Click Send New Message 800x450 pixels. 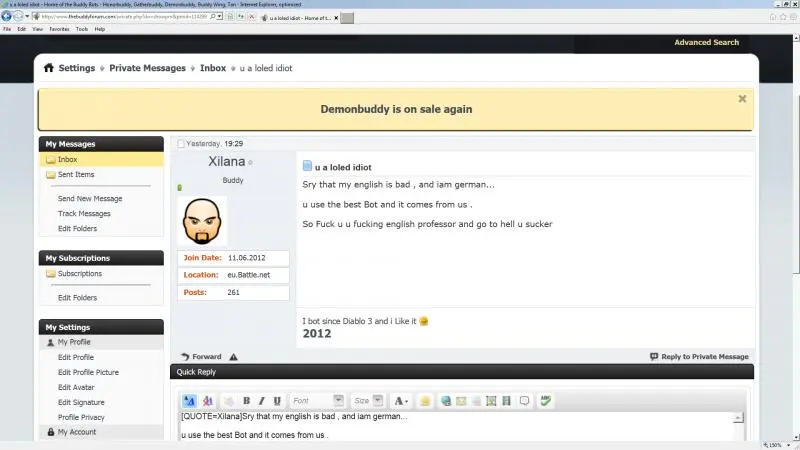click(x=90, y=198)
